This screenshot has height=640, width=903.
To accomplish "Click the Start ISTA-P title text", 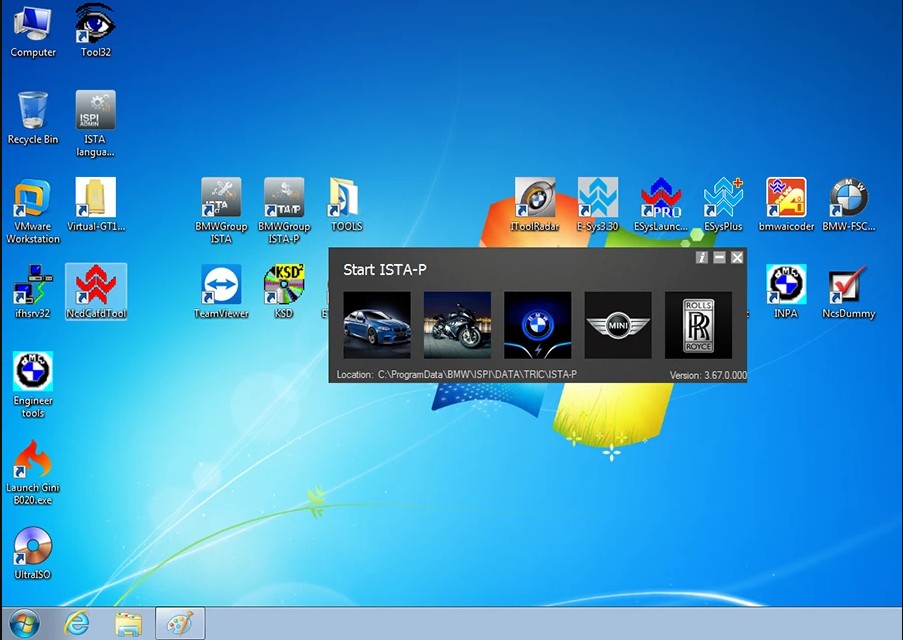I will [x=385, y=270].
